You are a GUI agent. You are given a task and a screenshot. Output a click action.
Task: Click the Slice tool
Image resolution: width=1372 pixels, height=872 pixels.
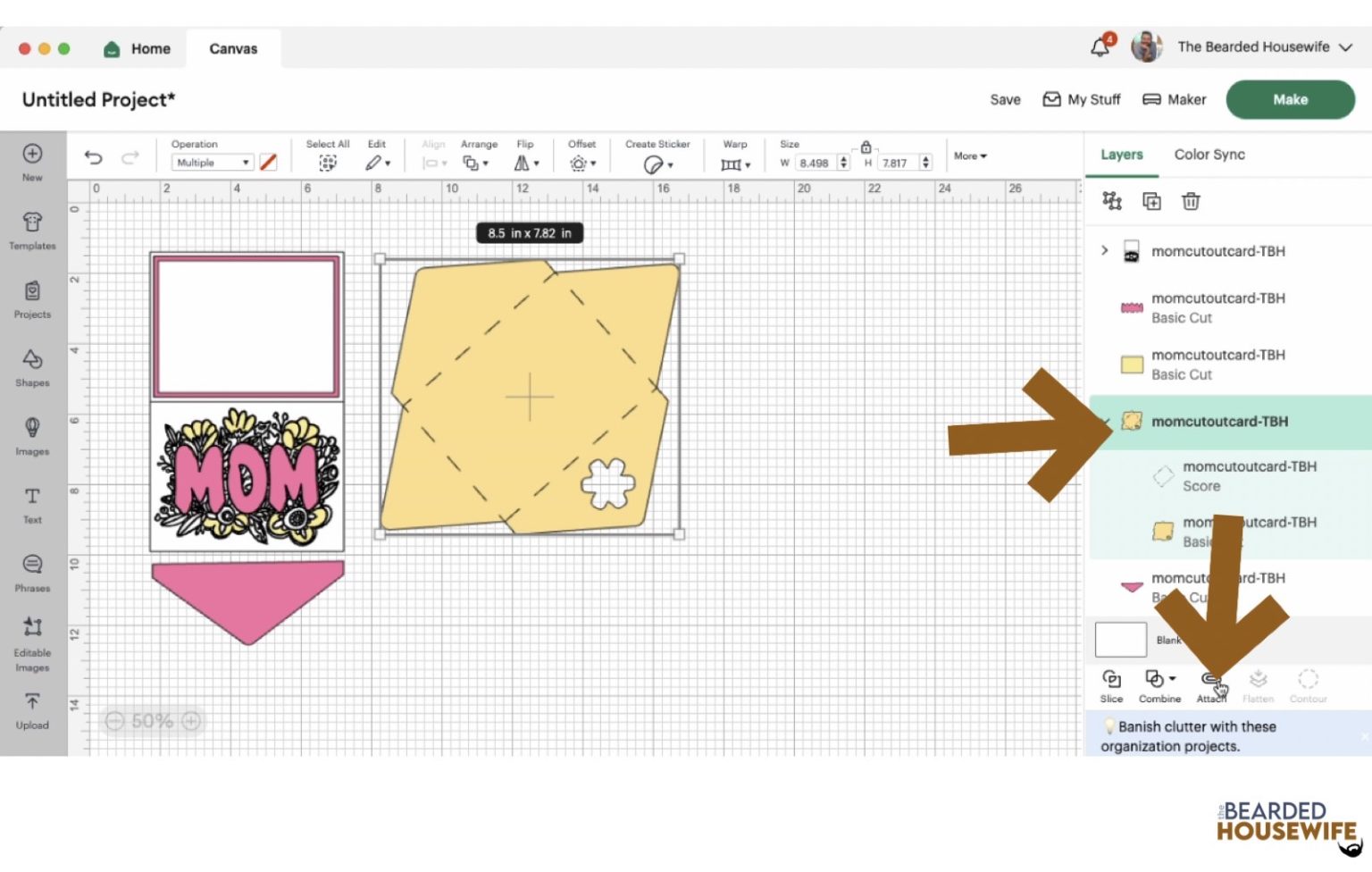1111,685
